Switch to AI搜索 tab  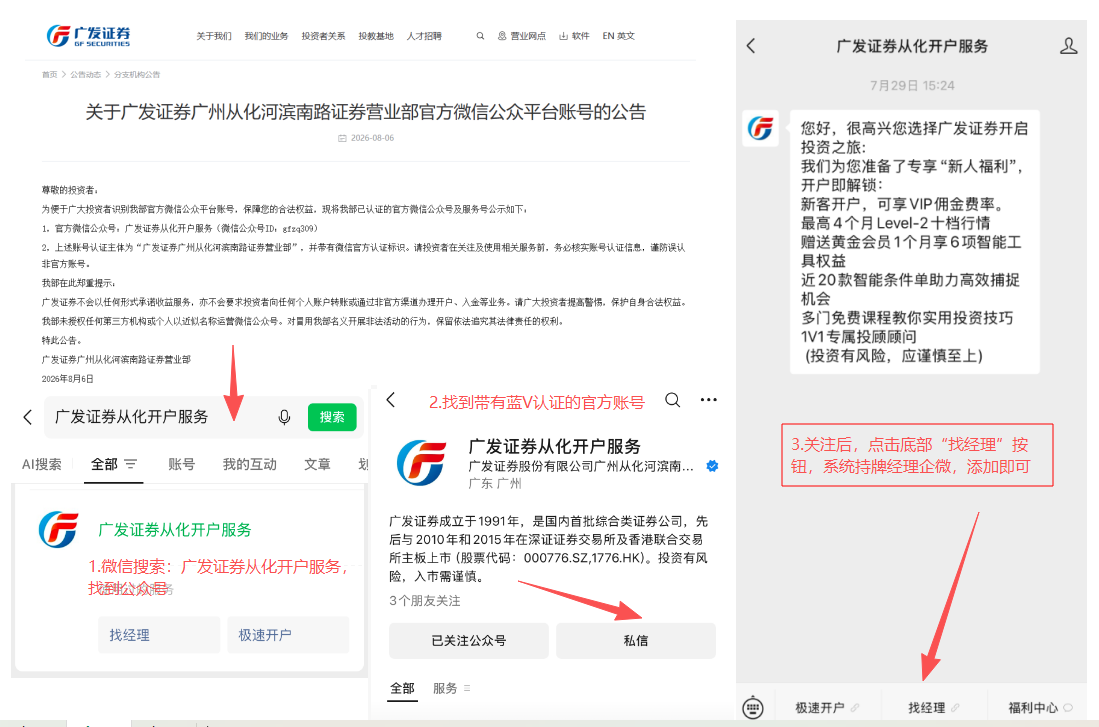(41, 464)
